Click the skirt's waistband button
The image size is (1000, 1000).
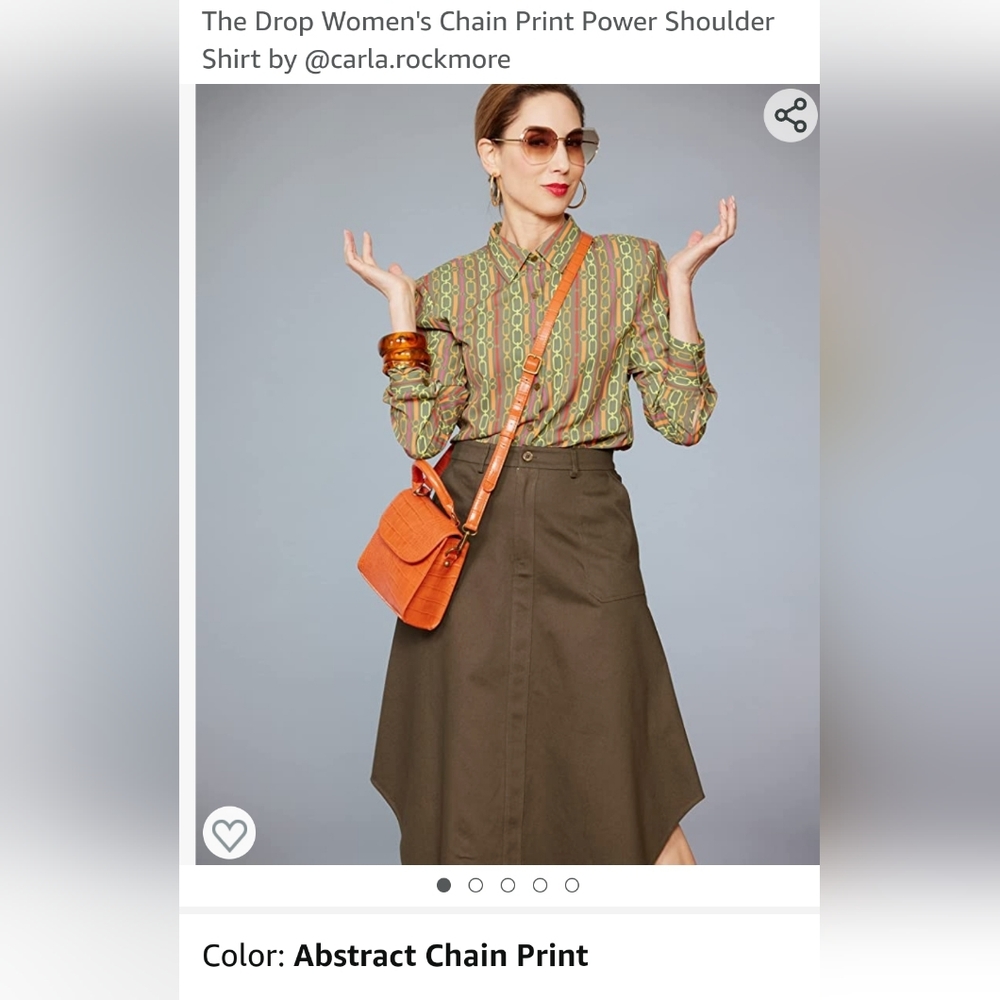point(527,456)
